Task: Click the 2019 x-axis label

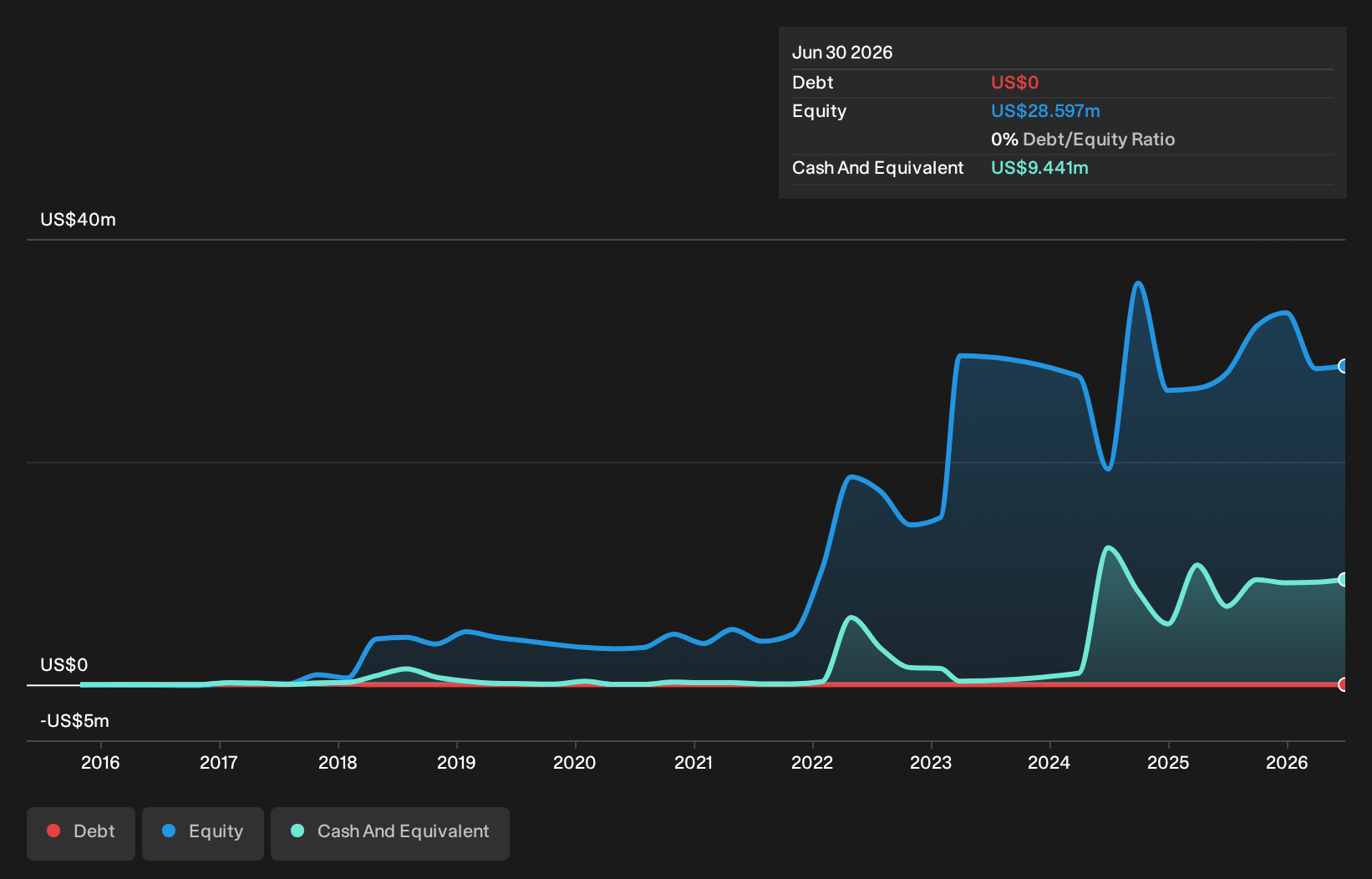Action: (456, 762)
